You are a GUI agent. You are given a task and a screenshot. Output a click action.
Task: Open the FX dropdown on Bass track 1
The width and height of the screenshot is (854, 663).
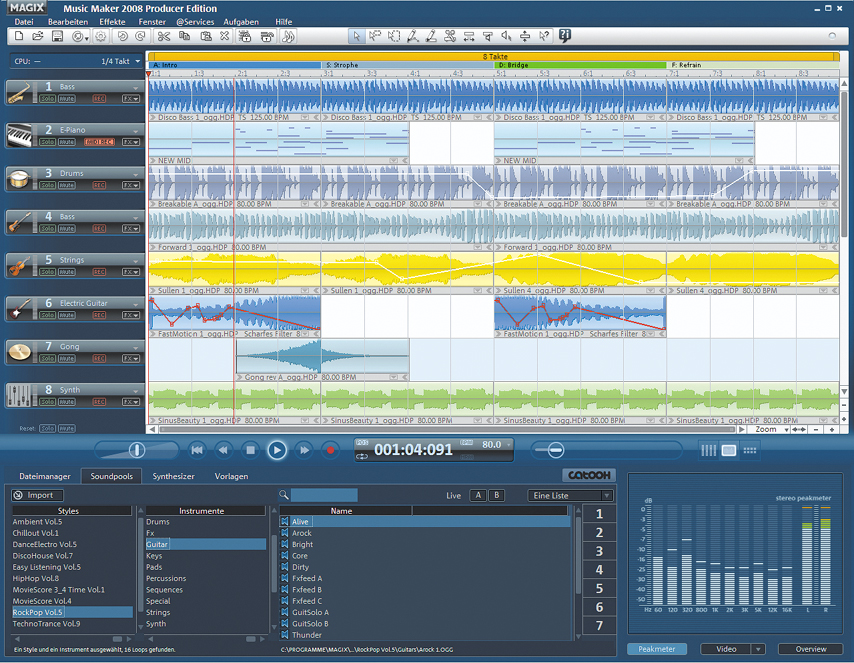pyautogui.click(x=131, y=99)
